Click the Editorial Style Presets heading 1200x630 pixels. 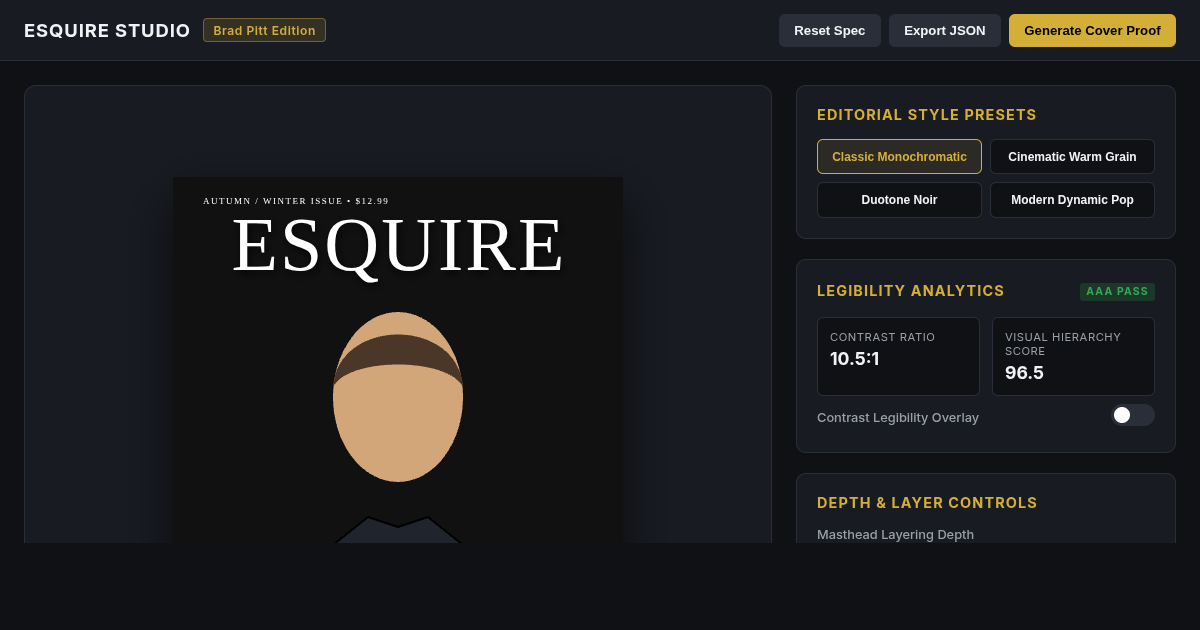click(x=927, y=115)
